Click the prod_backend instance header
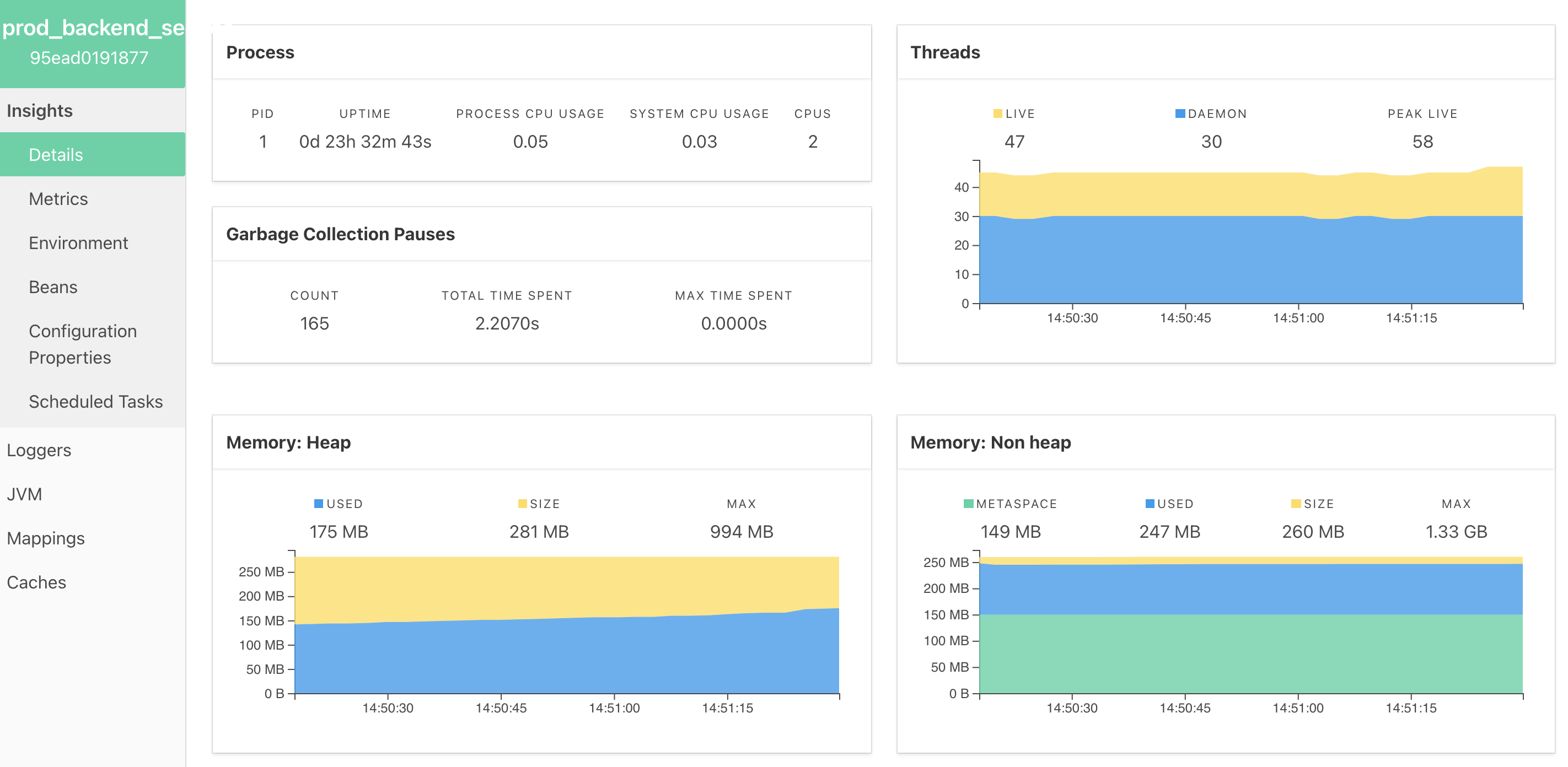 [93, 28]
